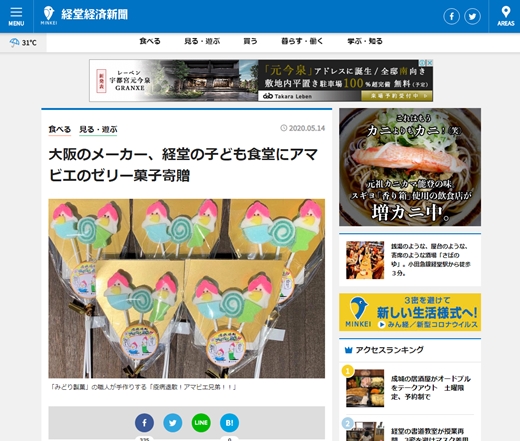Image resolution: width=520 pixels, height=441 pixels.
Task: Click the 食べる category tag above headline
Action: tap(60, 129)
